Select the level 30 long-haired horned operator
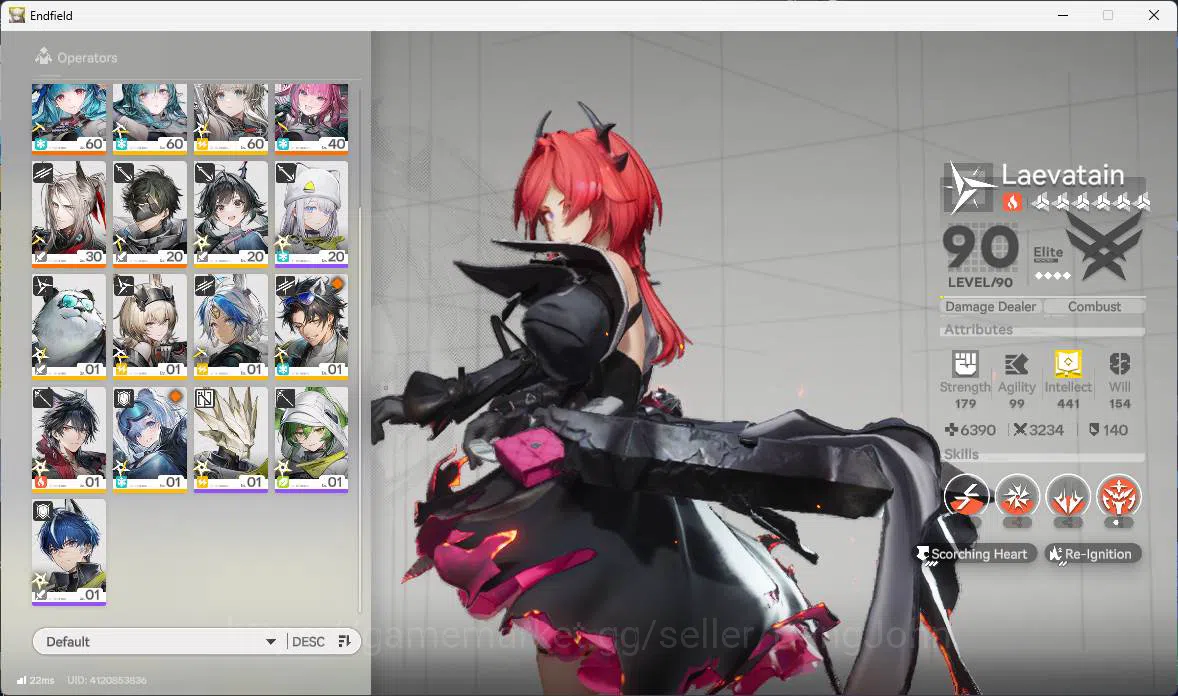1178x696 pixels. coord(69,214)
